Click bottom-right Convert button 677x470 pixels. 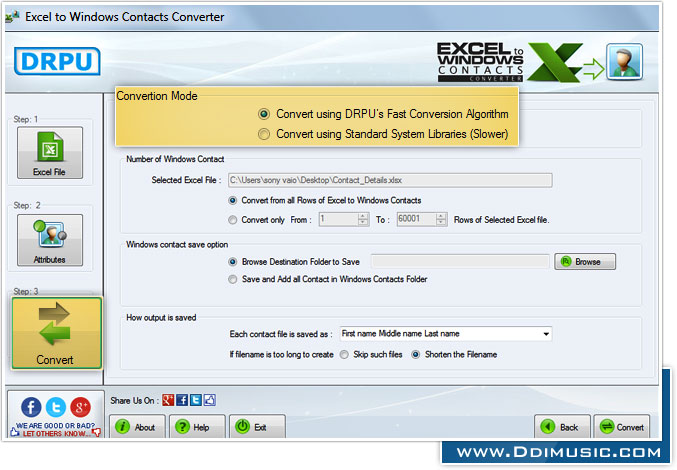coord(622,426)
